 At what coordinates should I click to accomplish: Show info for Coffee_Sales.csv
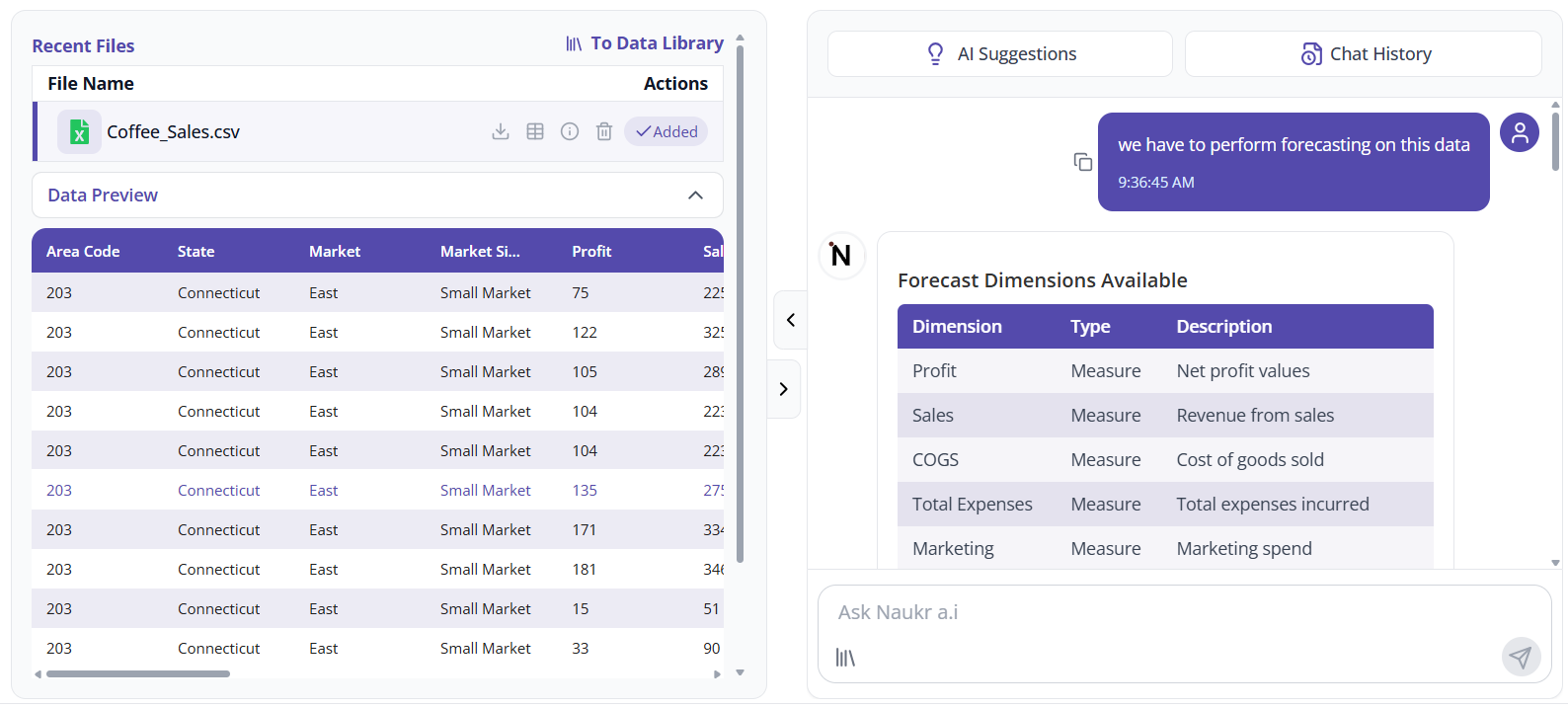pyautogui.click(x=570, y=131)
